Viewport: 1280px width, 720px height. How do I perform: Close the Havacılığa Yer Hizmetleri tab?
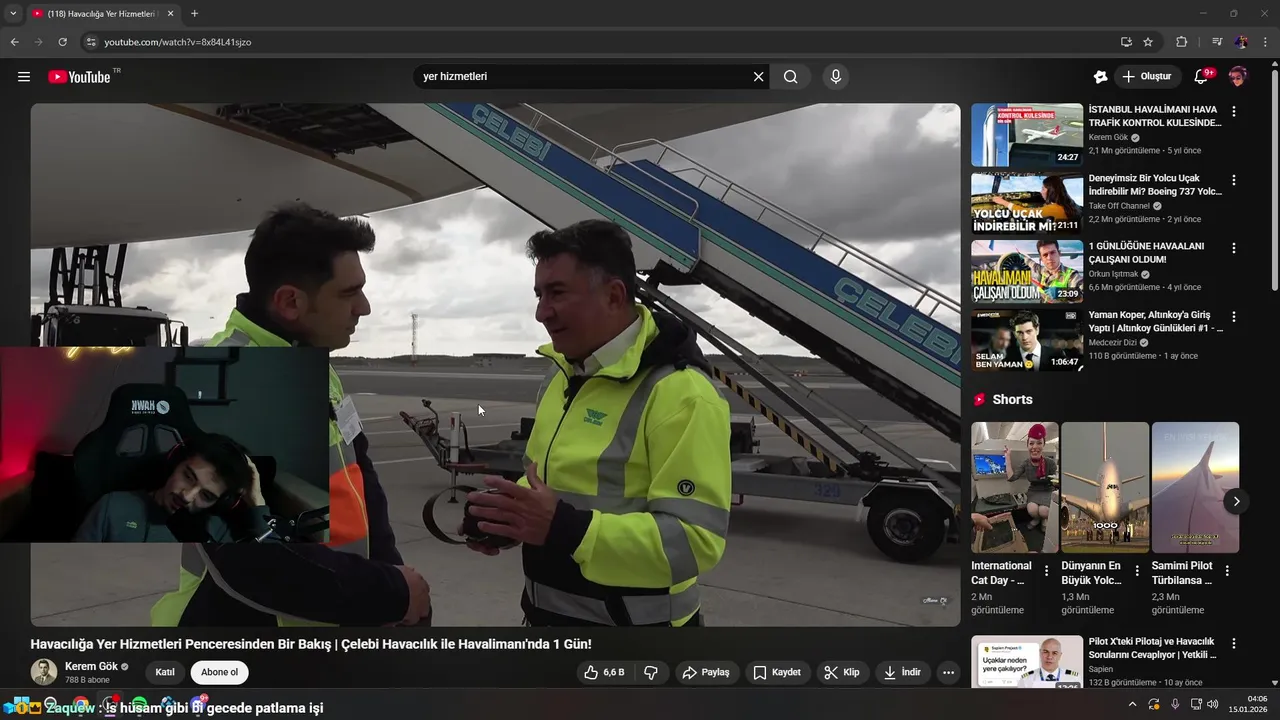170,14
